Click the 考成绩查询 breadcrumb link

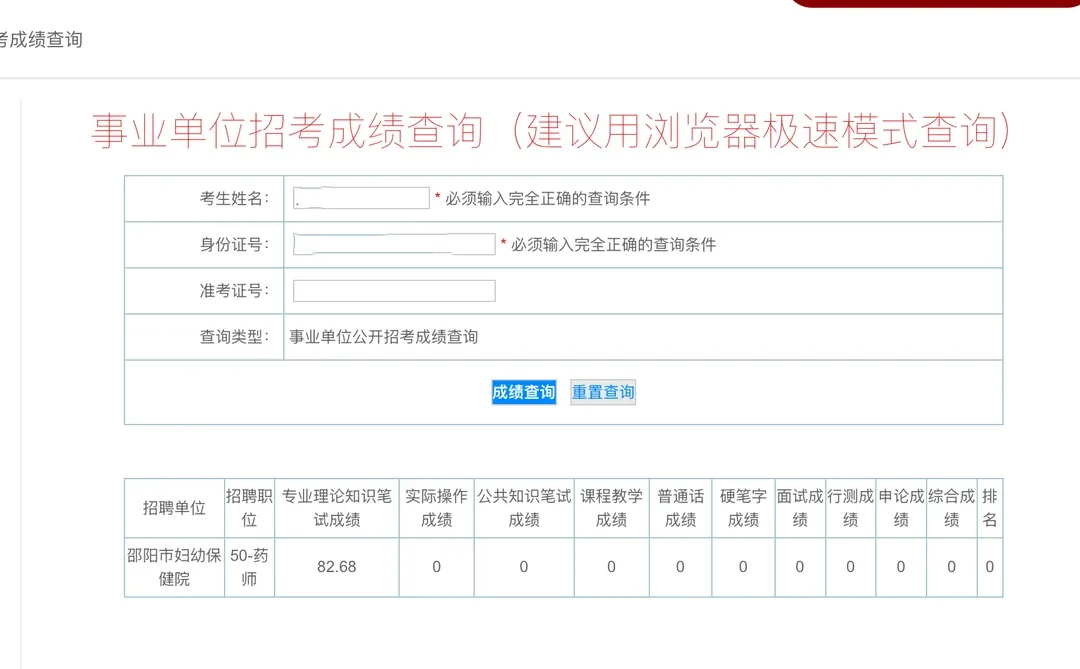tap(42, 40)
